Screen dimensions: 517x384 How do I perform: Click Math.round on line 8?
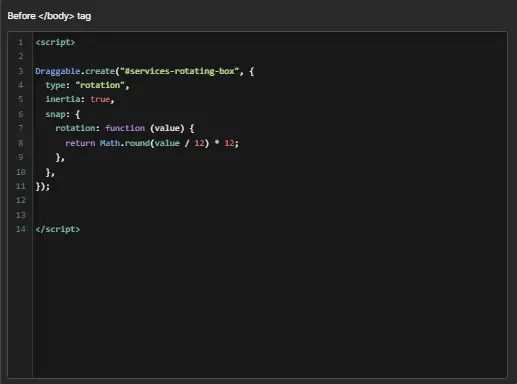(125, 143)
